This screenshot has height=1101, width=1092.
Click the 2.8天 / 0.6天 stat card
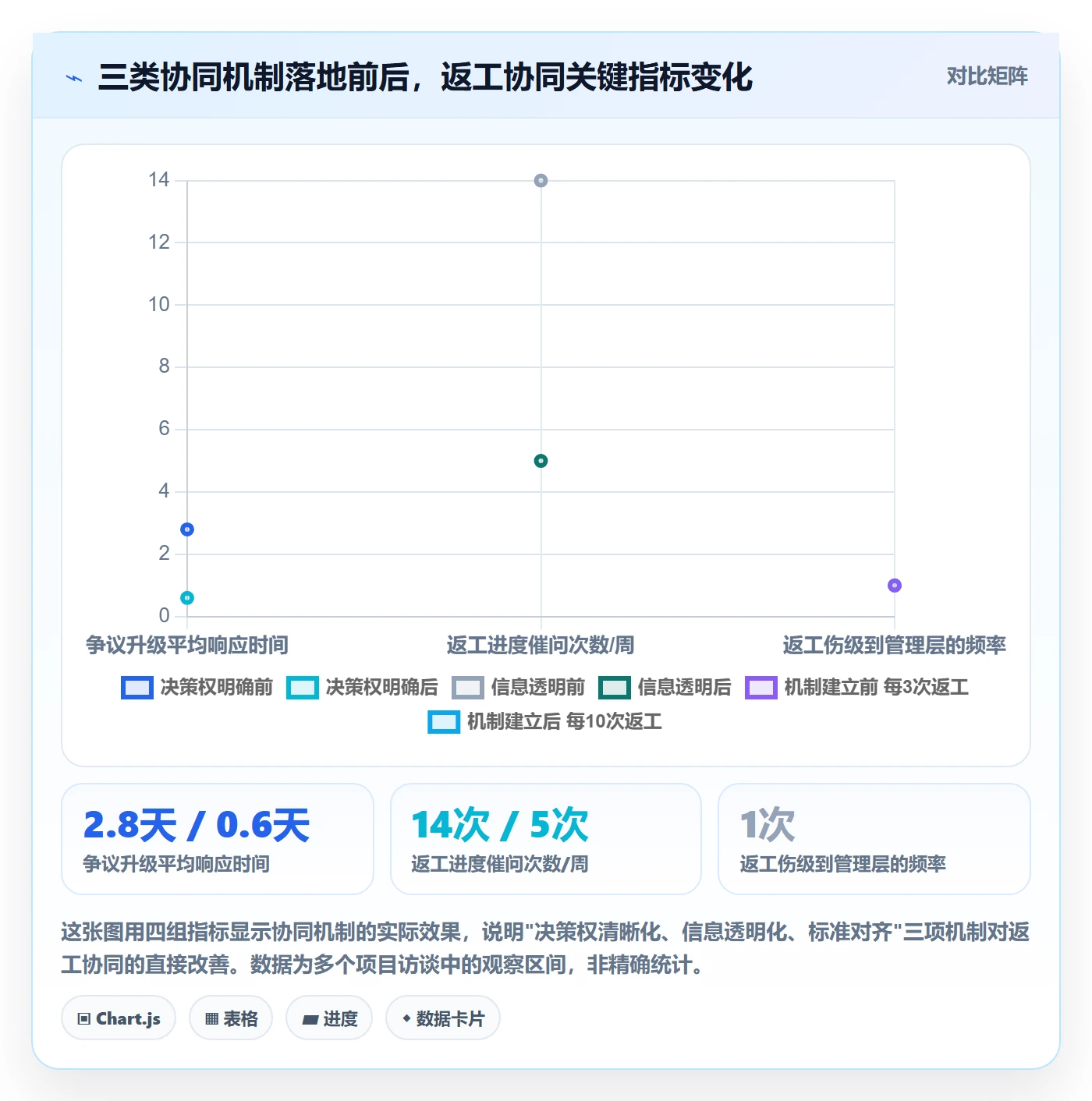218,839
